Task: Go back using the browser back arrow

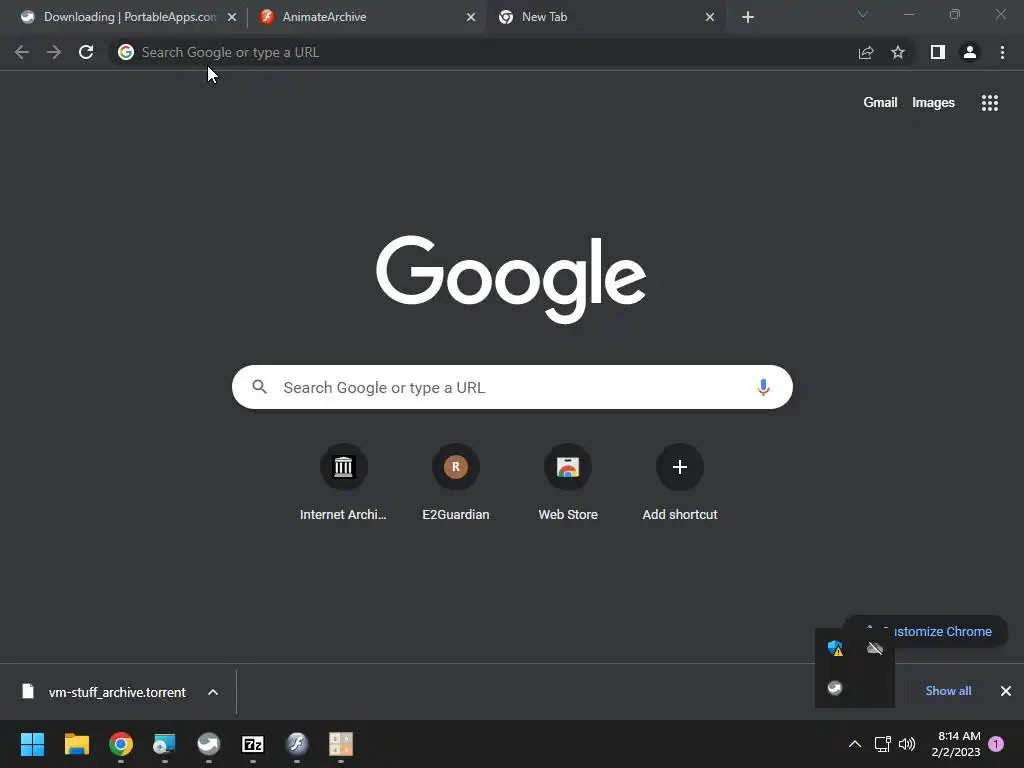Action: (22, 52)
